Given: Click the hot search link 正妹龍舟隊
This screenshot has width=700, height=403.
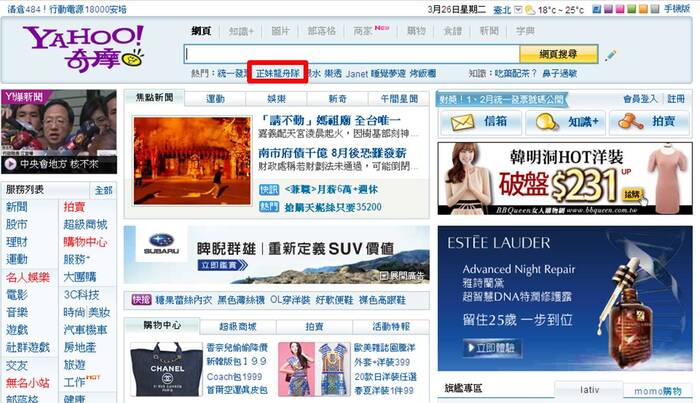Looking at the screenshot, I should click(x=278, y=73).
